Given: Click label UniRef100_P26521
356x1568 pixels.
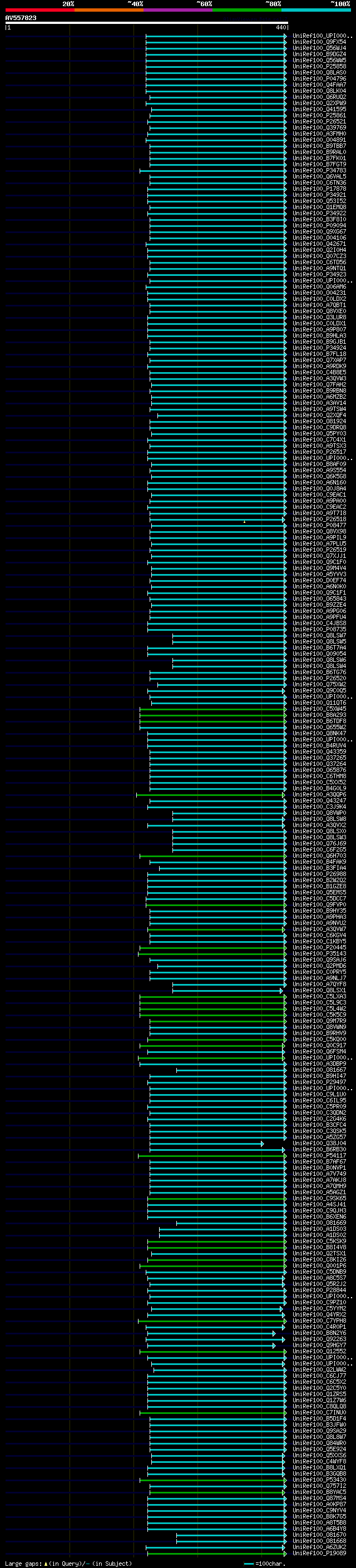Looking at the screenshot, I should tap(319, 121).
